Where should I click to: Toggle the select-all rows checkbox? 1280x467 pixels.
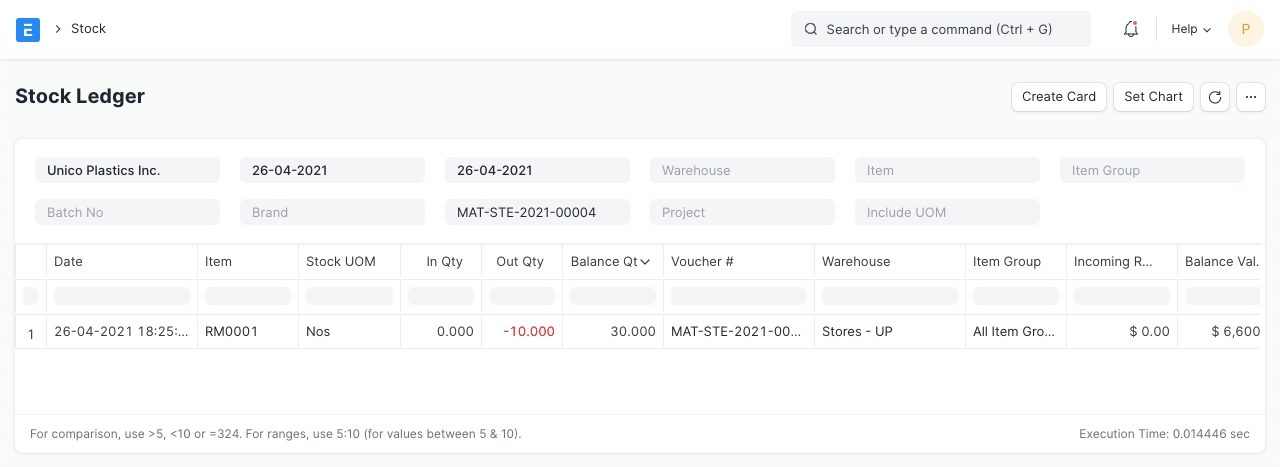pos(31,296)
